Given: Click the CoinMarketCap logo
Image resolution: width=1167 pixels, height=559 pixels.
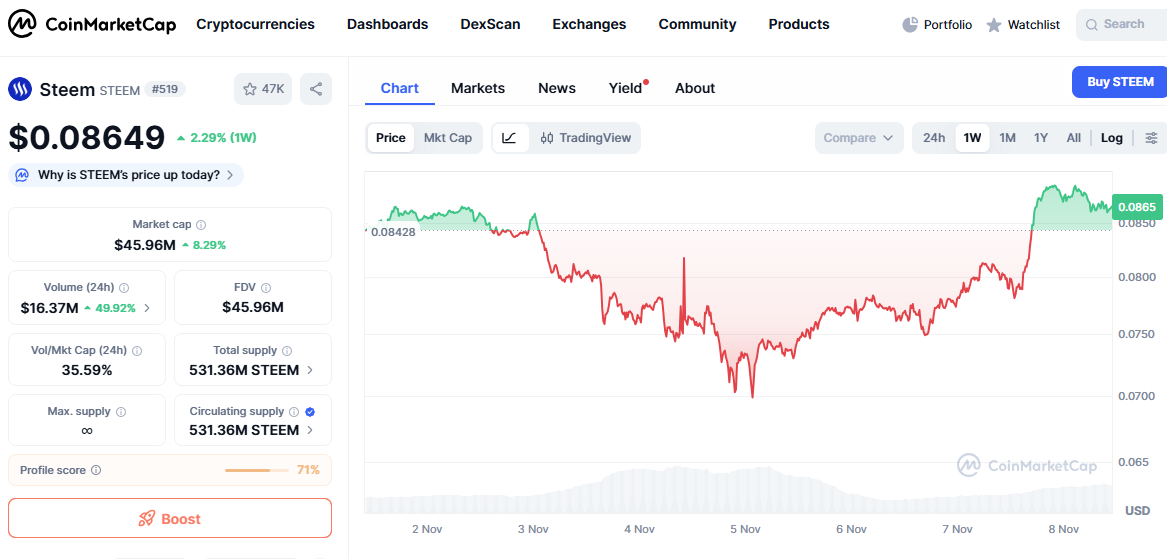Looking at the screenshot, I should tap(92, 25).
